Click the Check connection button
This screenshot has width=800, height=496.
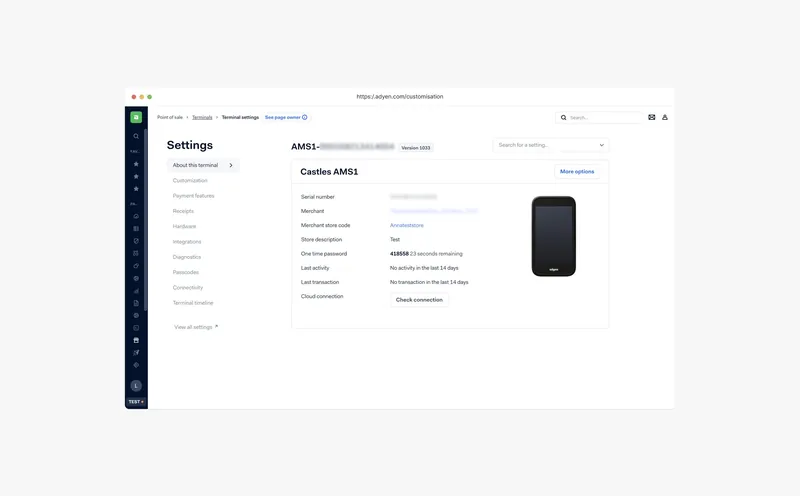coord(419,300)
